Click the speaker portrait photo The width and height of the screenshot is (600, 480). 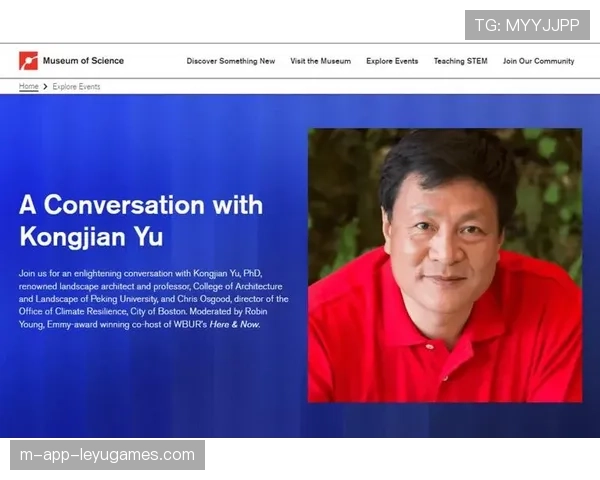(445, 265)
